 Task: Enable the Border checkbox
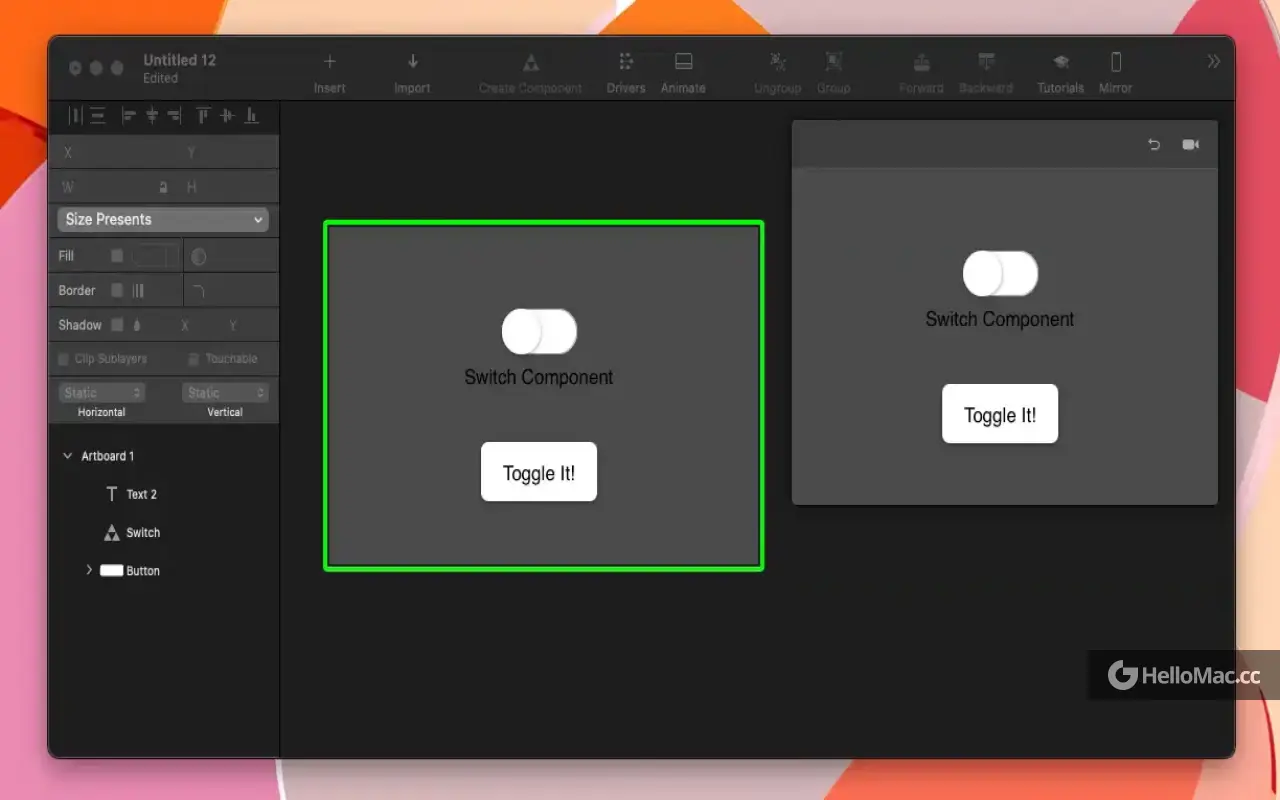(x=117, y=290)
